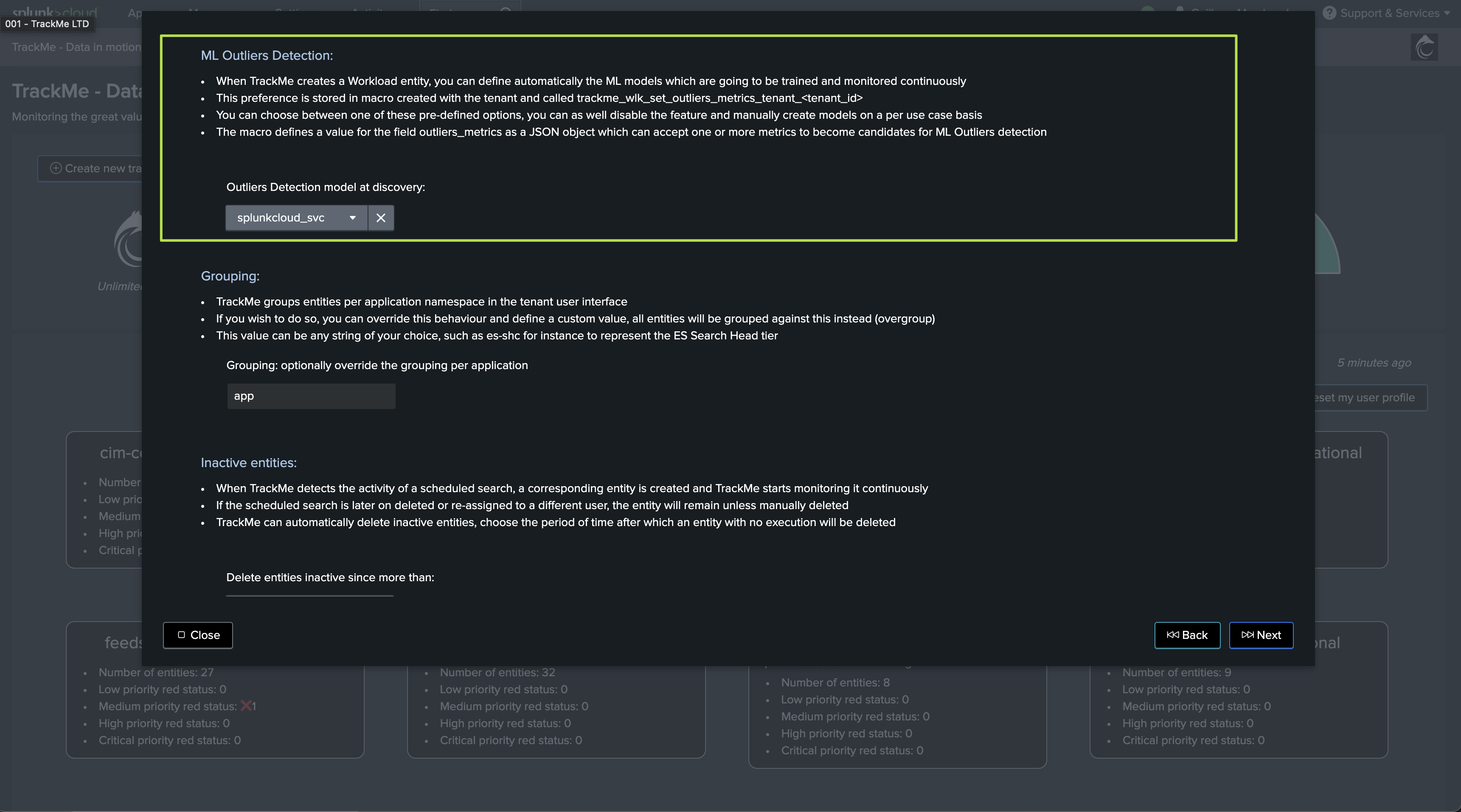
Task: Click the TrackMe logo icon at top right
Action: 1424,47
